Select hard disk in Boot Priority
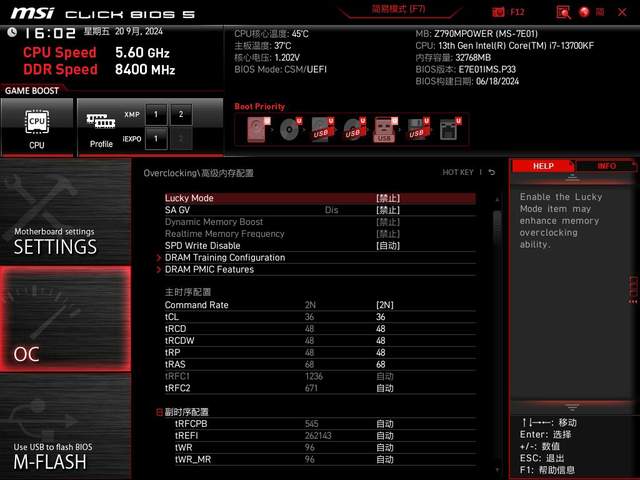This screenshot has width=640, height=480. pos(258,130)
